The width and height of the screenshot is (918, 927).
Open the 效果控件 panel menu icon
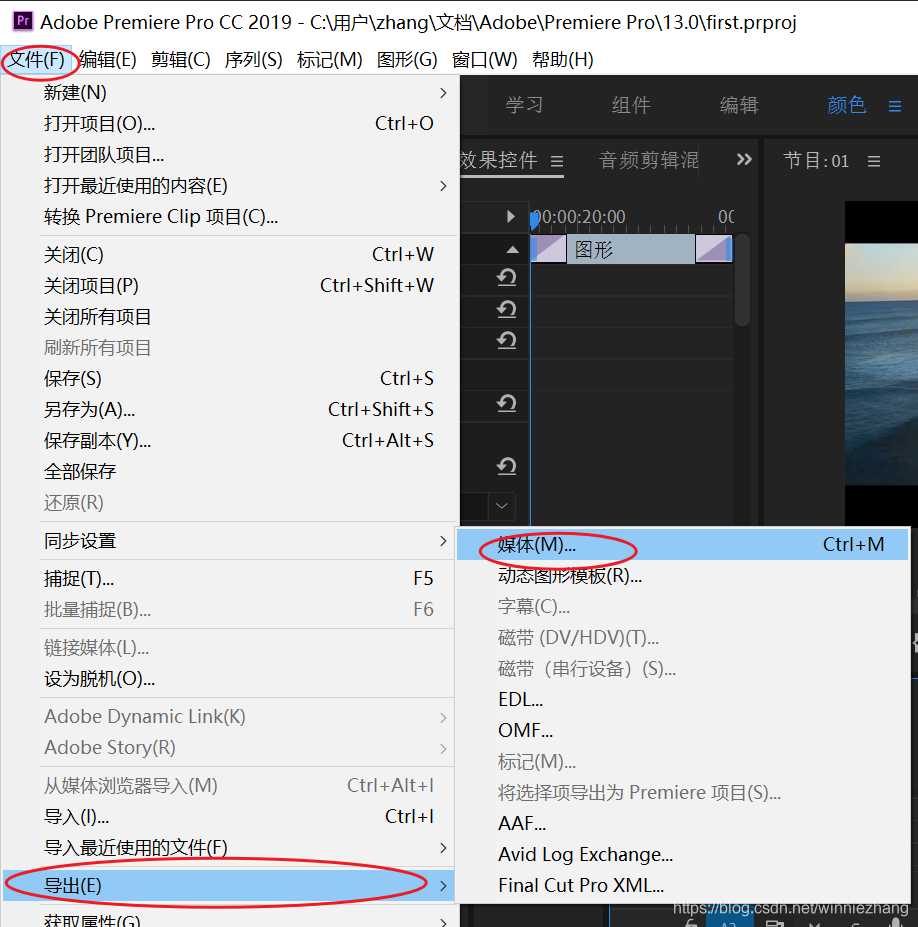click(557, 161)
